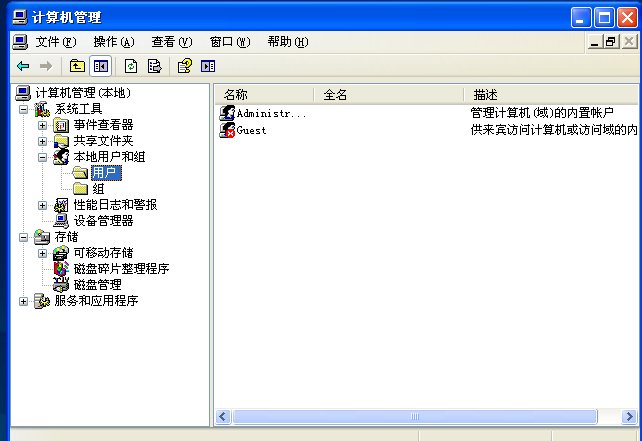Image resolution: width=642 pixels, height=441 pixels.
Task: Open the 操作(A) menu
Action: tap(113, 42)
